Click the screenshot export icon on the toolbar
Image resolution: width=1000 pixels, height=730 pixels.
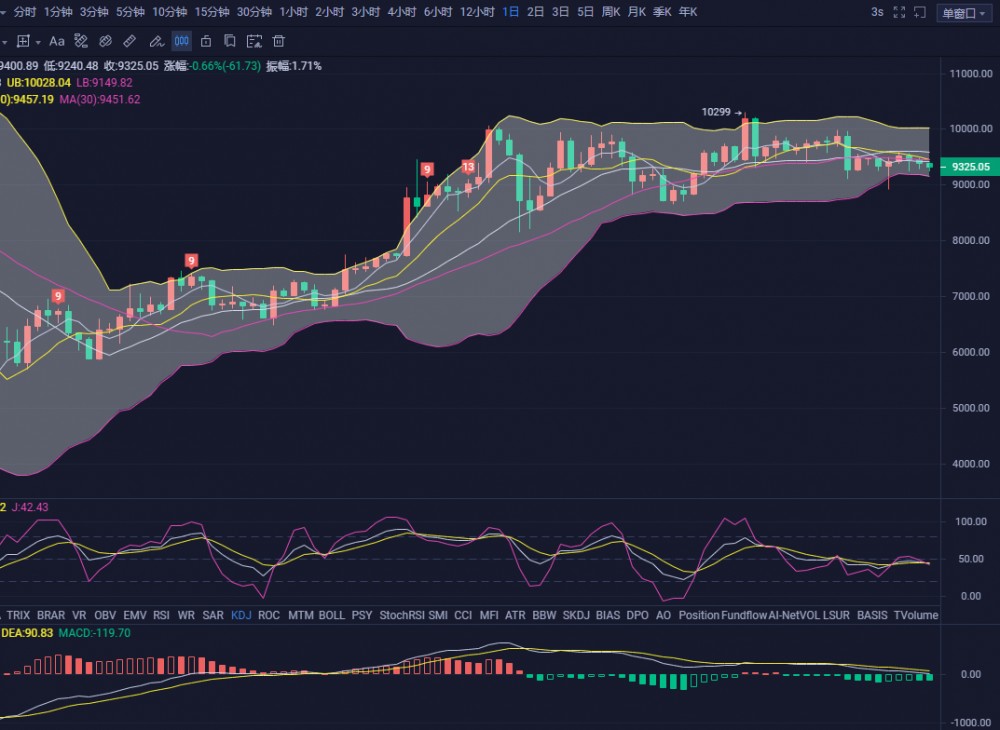point(255,41)
